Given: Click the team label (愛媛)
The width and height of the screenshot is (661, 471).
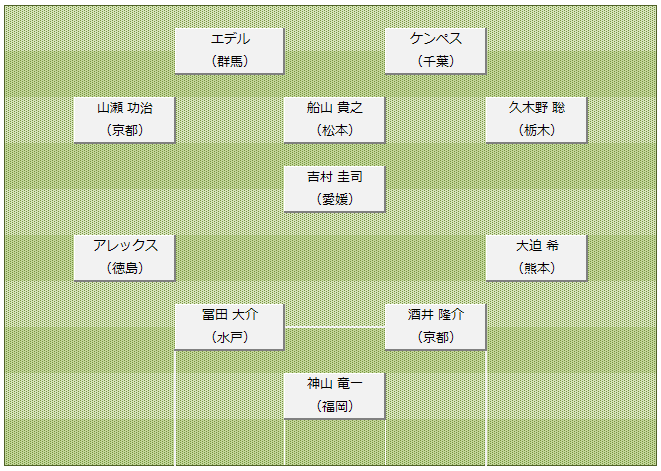Looking at the screenshot, I should point(335,199).
